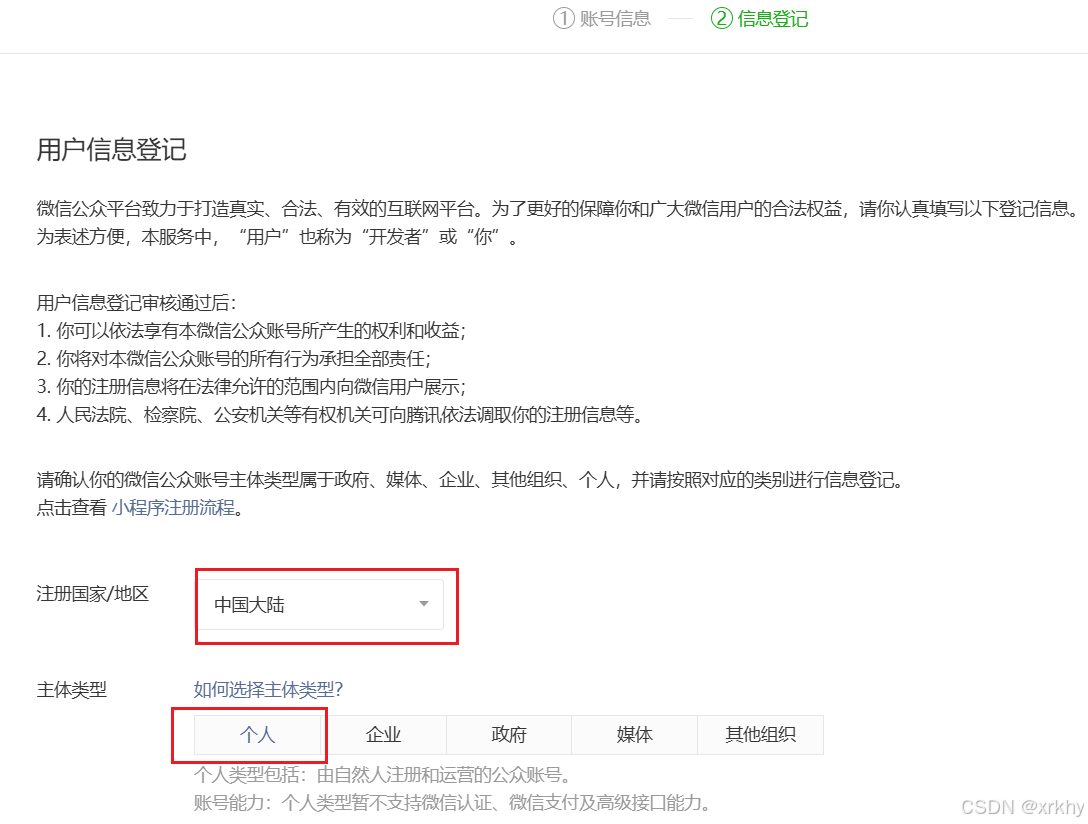
Task: Click the dropdown arrow next to 中国大陆
Action: click(423, 604)
